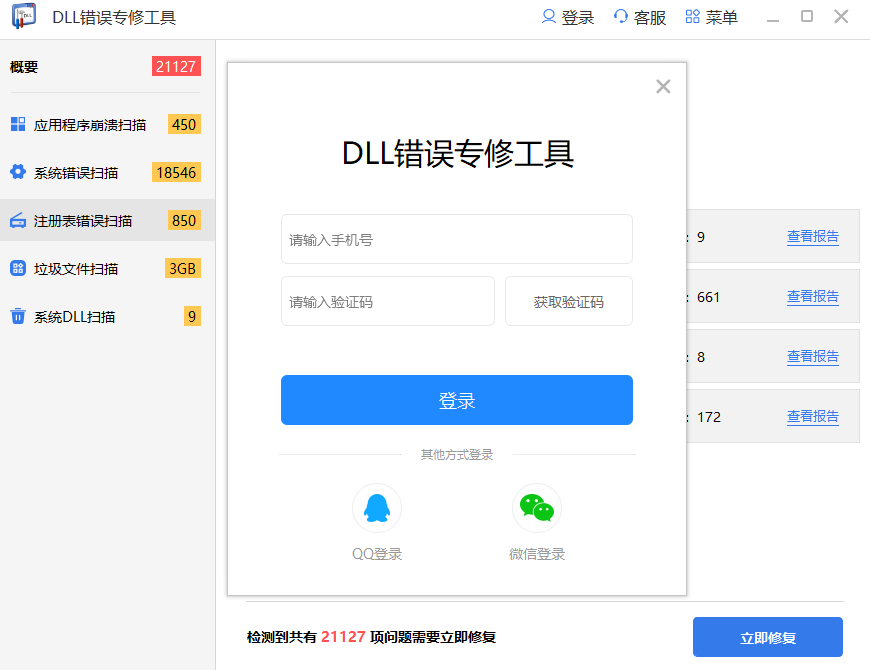Viewport: 870px width, 670px height.
Task: Focus the verification code input field
Action: click(388, 301)
